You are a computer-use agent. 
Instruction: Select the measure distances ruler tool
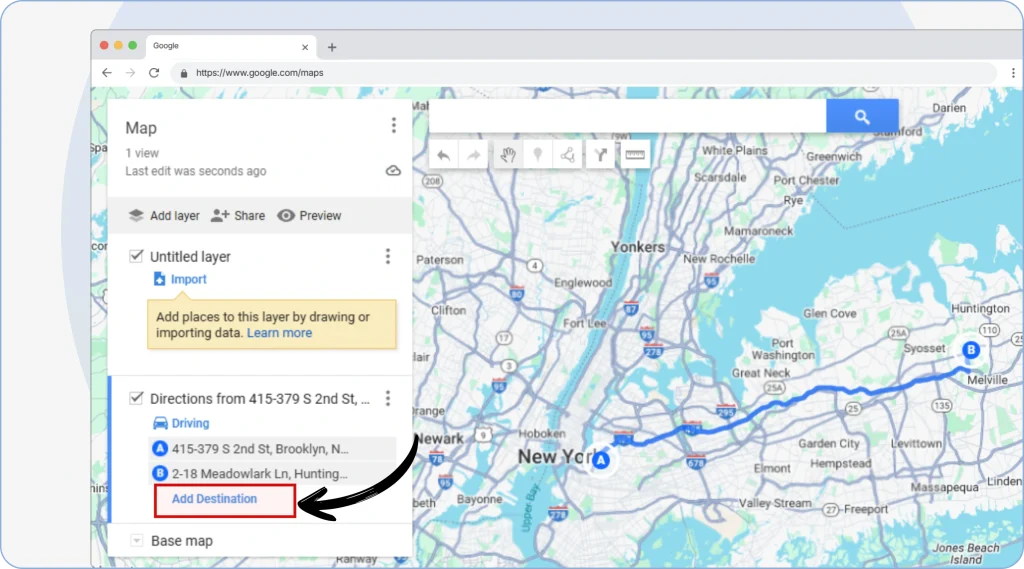(x=635, y=155)
